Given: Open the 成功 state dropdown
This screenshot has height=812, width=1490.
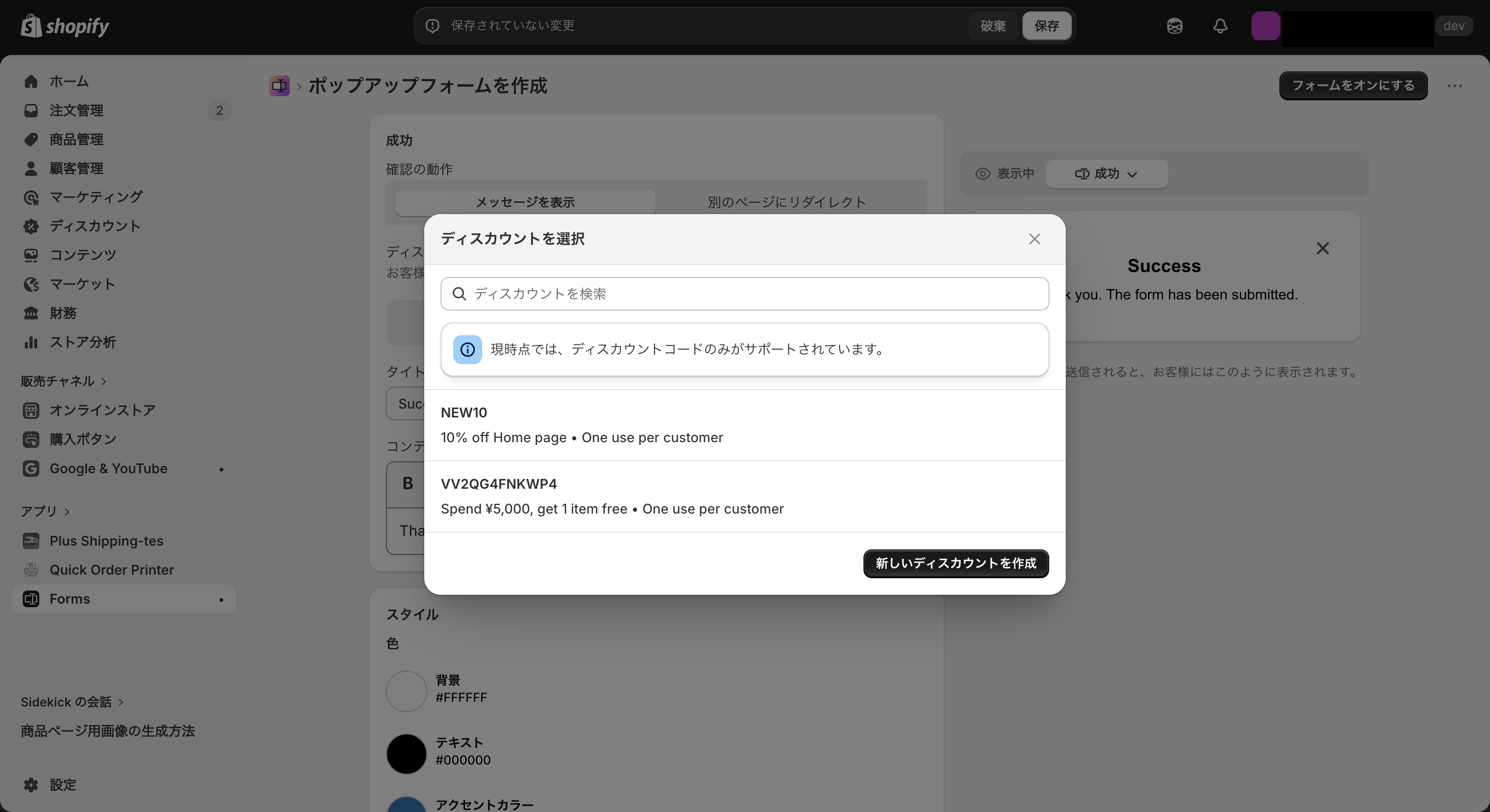Looking at the screenshot, I should [1107, 174].
